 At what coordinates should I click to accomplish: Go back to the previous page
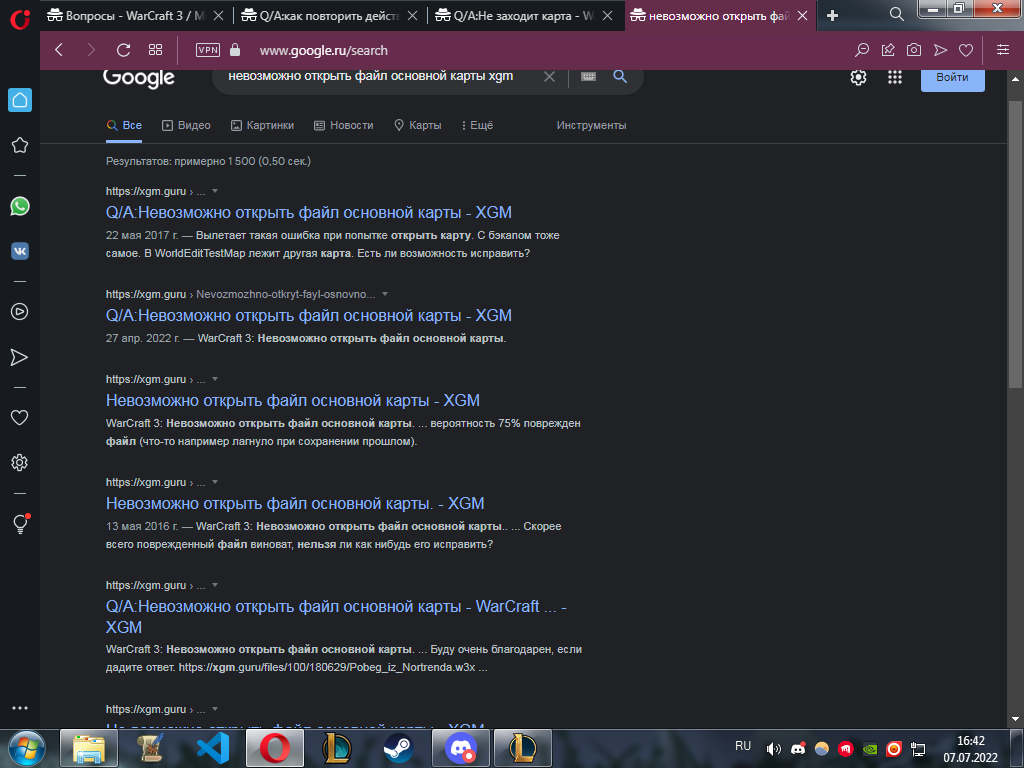pos(59,50)
